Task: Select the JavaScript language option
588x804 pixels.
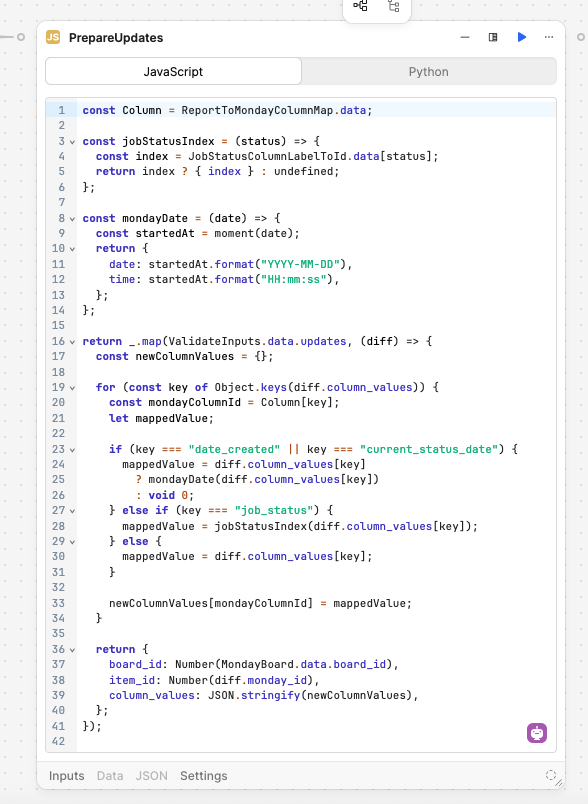Action: pyautogui.click(x=173, y=72)
